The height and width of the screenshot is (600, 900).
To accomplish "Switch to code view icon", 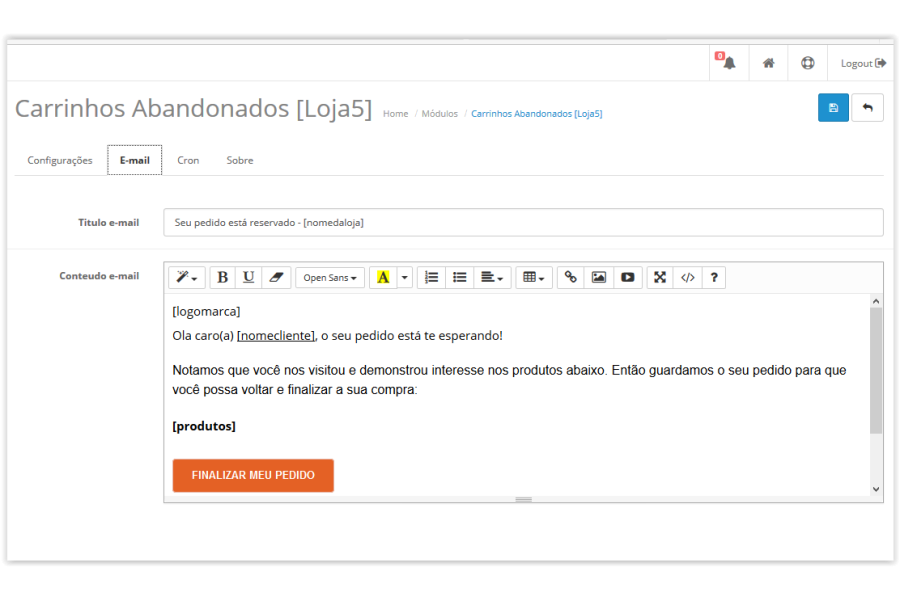I will click(x=688, y=277).
